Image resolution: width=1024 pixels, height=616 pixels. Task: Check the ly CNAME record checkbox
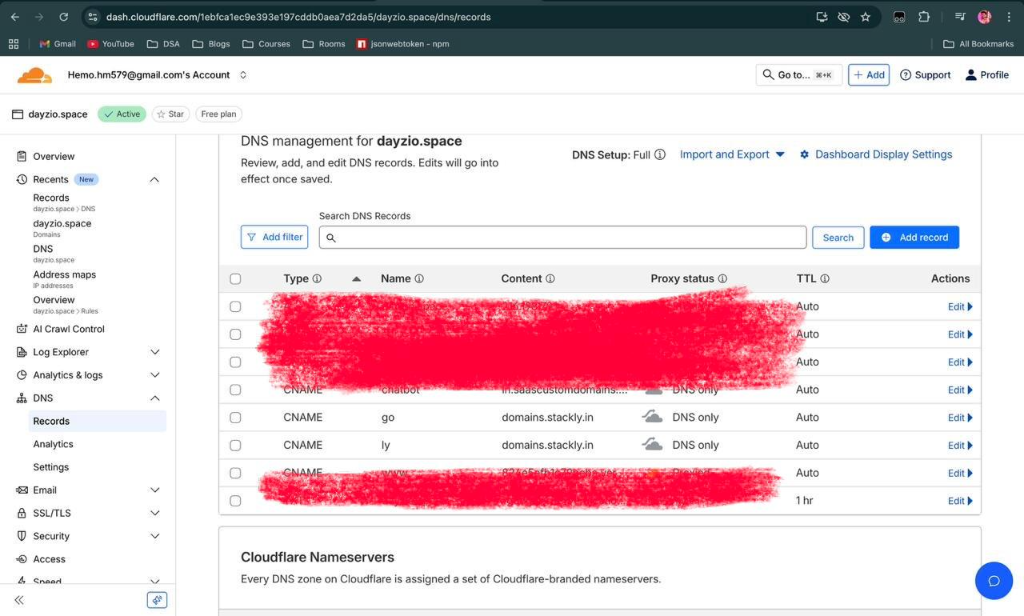[235, 446]
